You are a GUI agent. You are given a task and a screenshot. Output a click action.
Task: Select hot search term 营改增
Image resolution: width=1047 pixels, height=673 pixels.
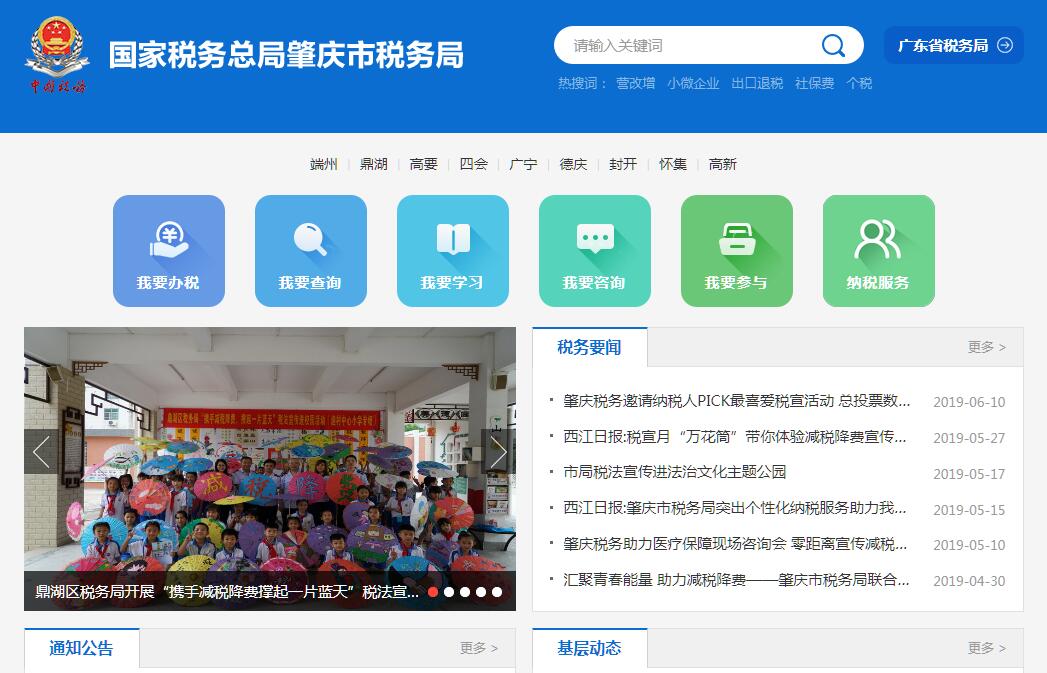(635, 83)
